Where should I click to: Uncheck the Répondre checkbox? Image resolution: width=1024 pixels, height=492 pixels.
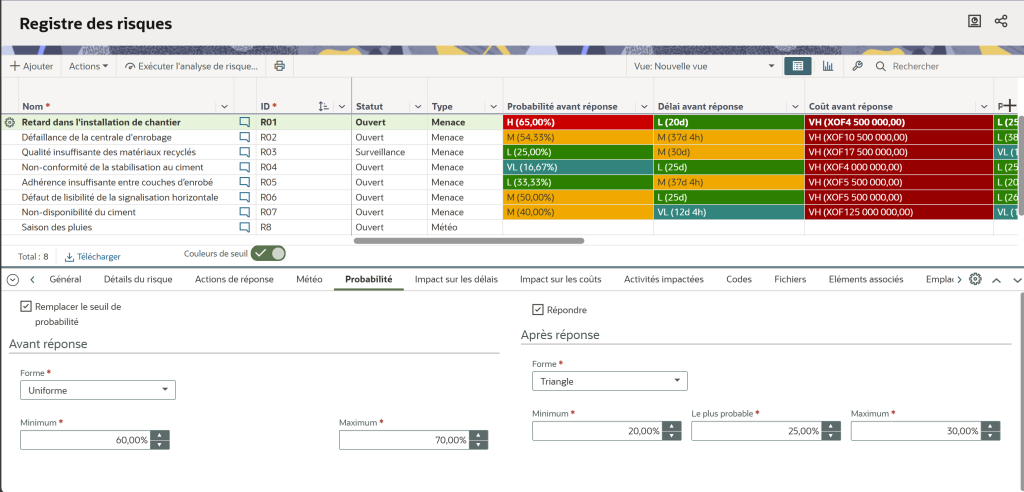538,310
